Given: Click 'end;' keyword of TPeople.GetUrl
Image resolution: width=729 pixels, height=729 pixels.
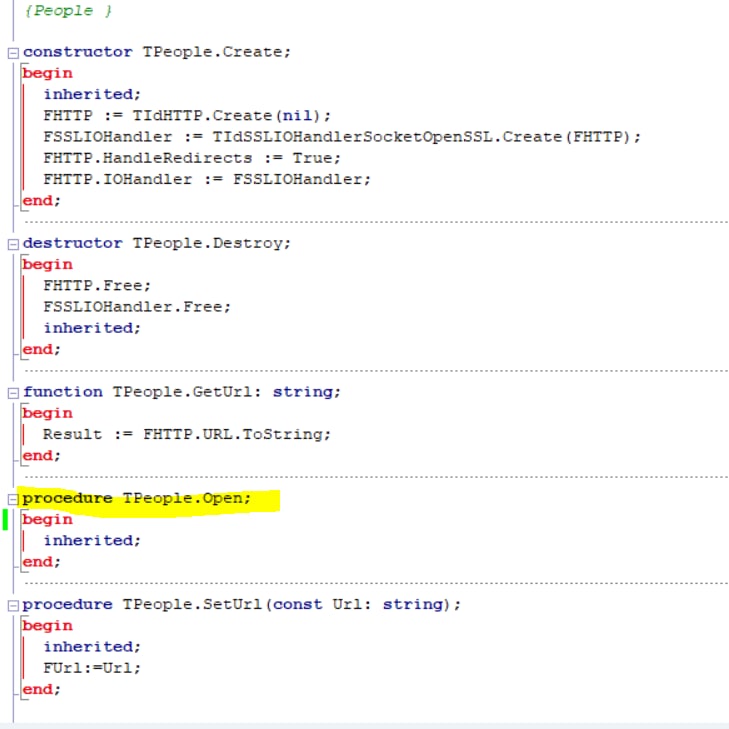Looking at the screenshot, I should 41,456.
